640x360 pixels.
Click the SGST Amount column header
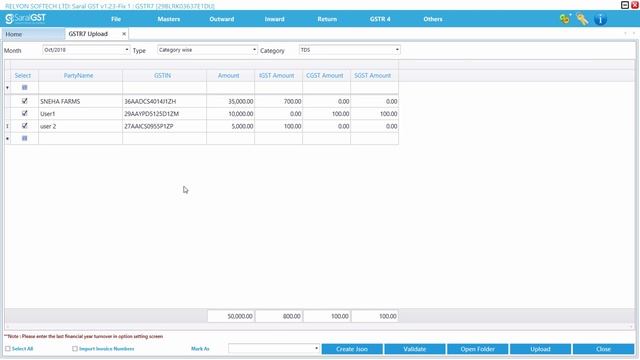point(374,76)
